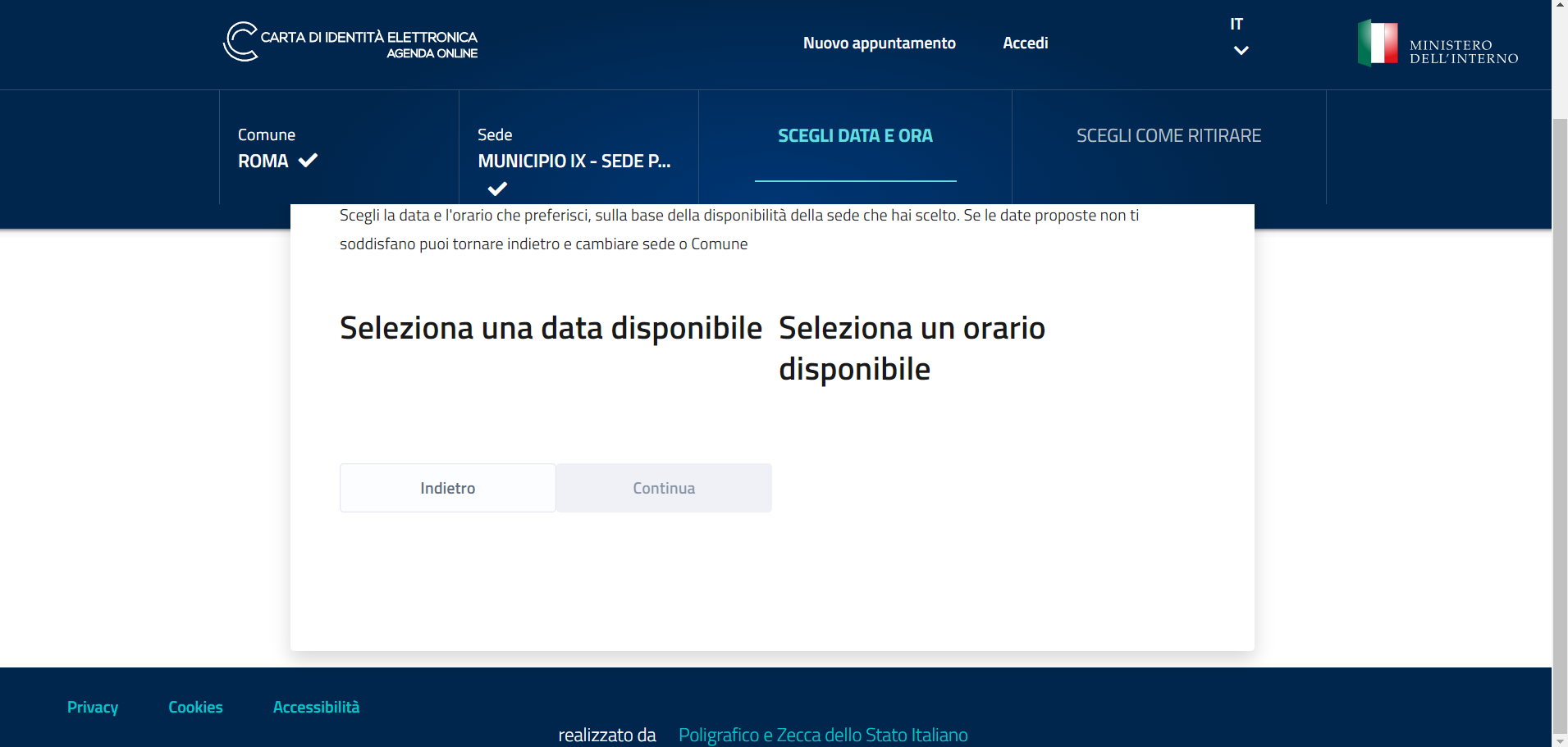Open the Accessibilità footer link

[316, 707]
